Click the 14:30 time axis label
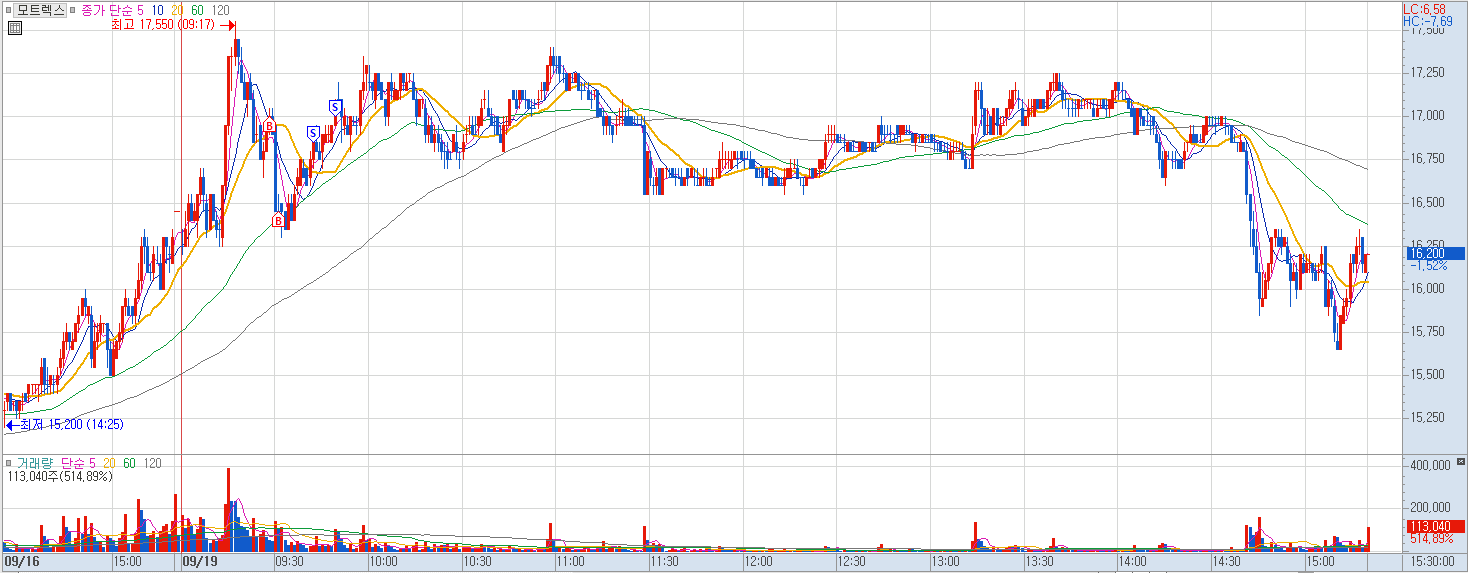 pyautogui.click(x=1227, y=562)
